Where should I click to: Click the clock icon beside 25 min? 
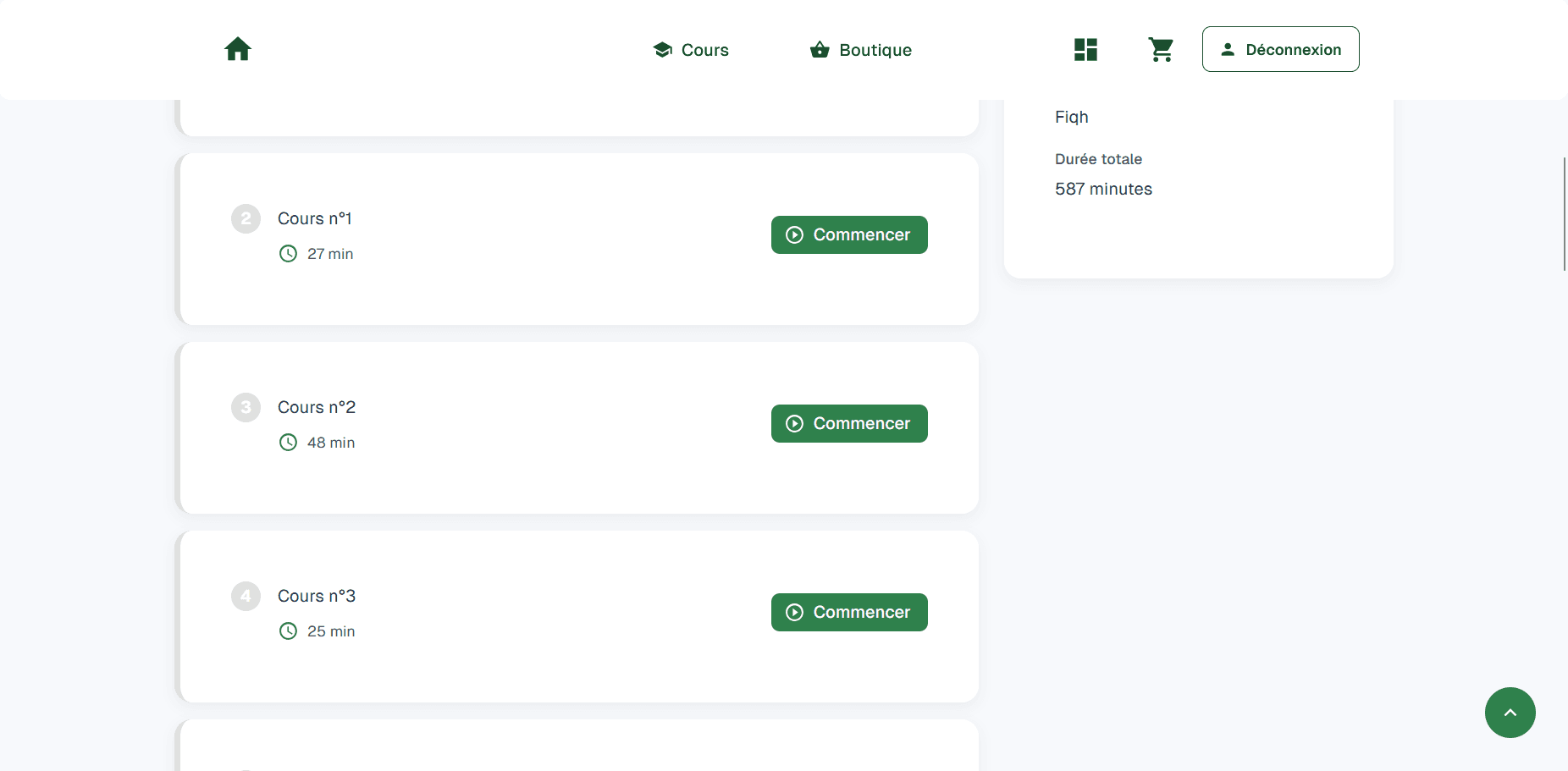click(x=289, y=631)
